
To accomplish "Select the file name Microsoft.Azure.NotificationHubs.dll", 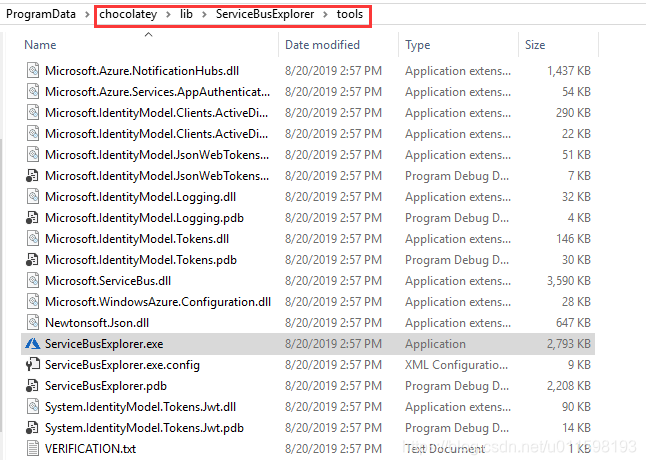I will (x=142, y=71).
